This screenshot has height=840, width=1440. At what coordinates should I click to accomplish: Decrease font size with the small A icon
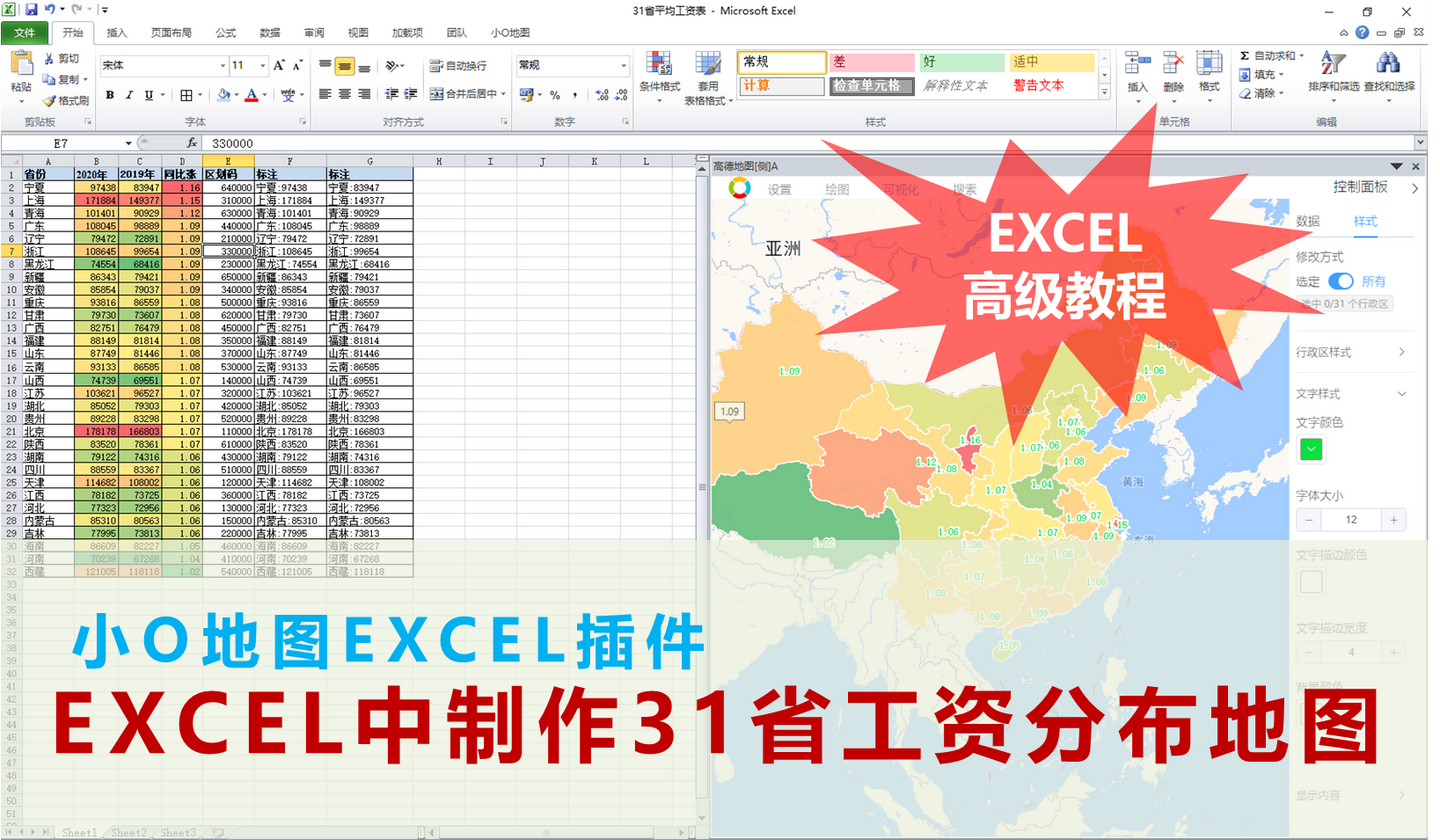pos(299,65)
